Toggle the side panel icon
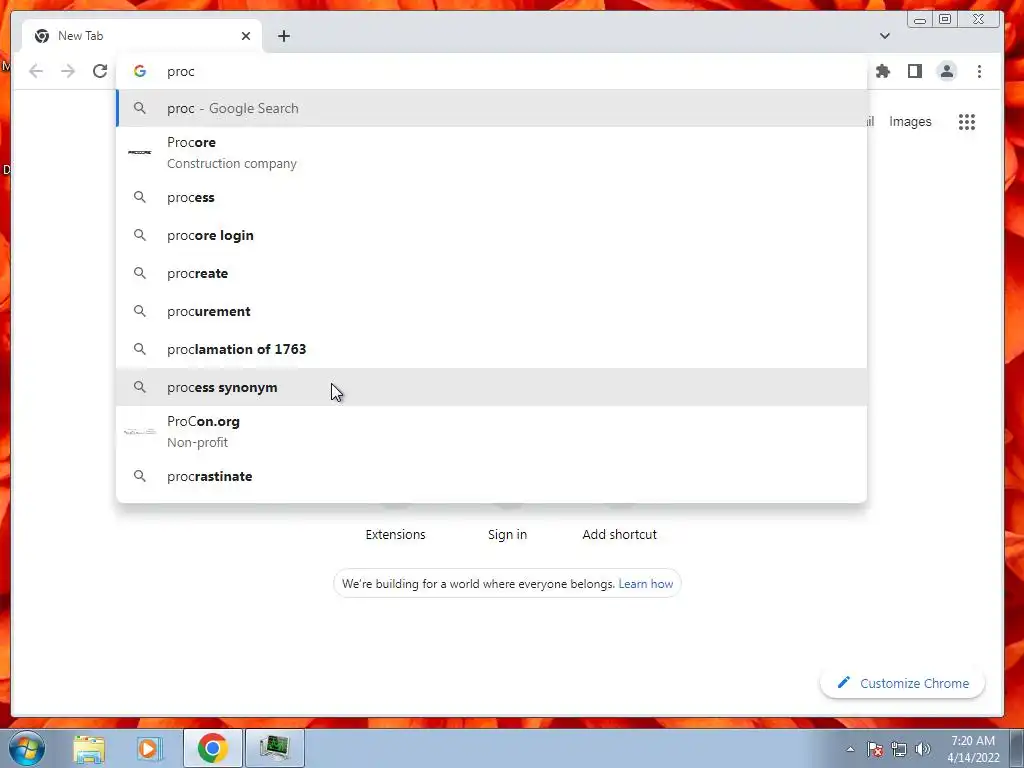1024x768 pixels. coord(915,71)
